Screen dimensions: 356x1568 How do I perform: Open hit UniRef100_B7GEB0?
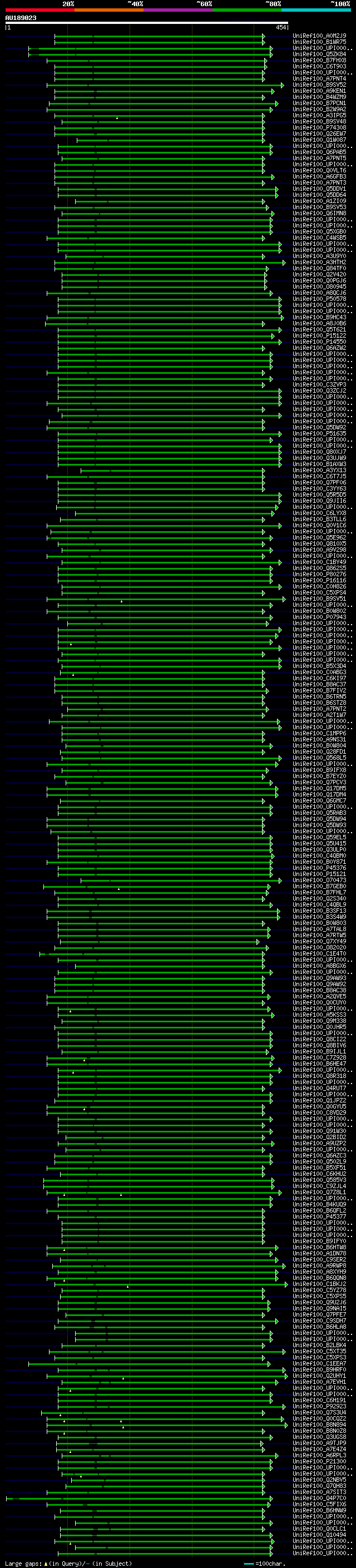319,886
